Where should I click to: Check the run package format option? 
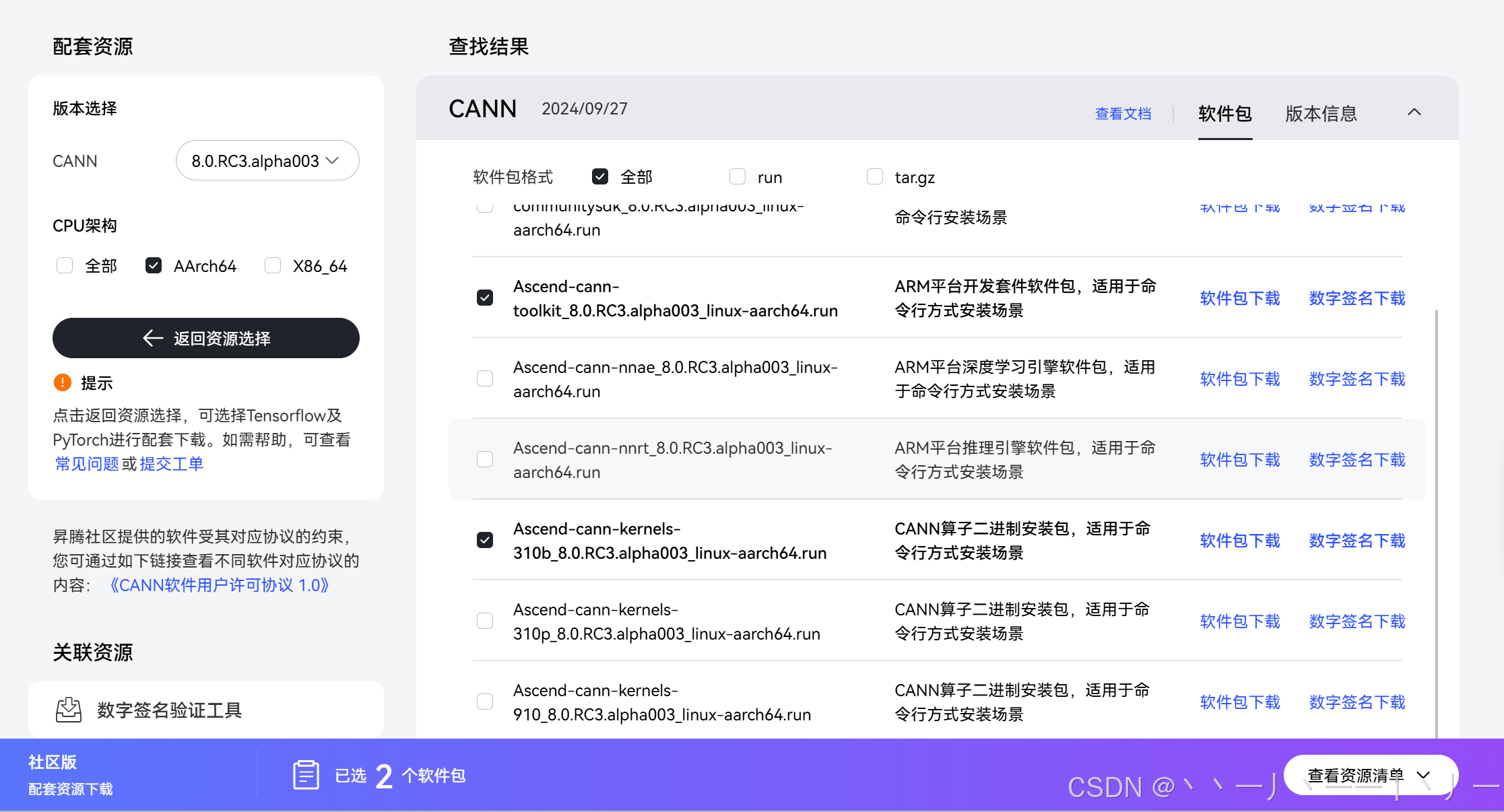[738, 177]
